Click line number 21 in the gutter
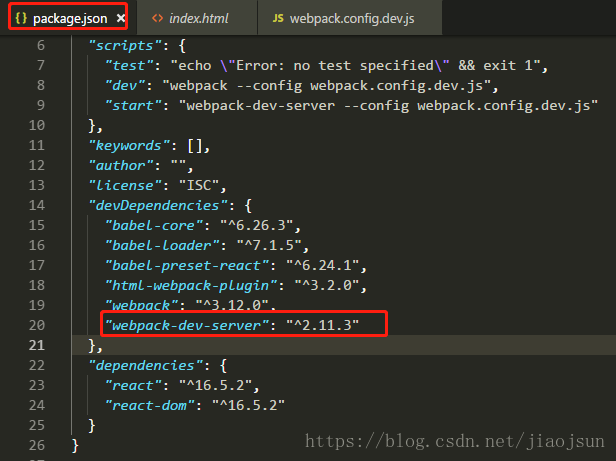This screenshot has height=461, width=616. click(x=37, y=345)
